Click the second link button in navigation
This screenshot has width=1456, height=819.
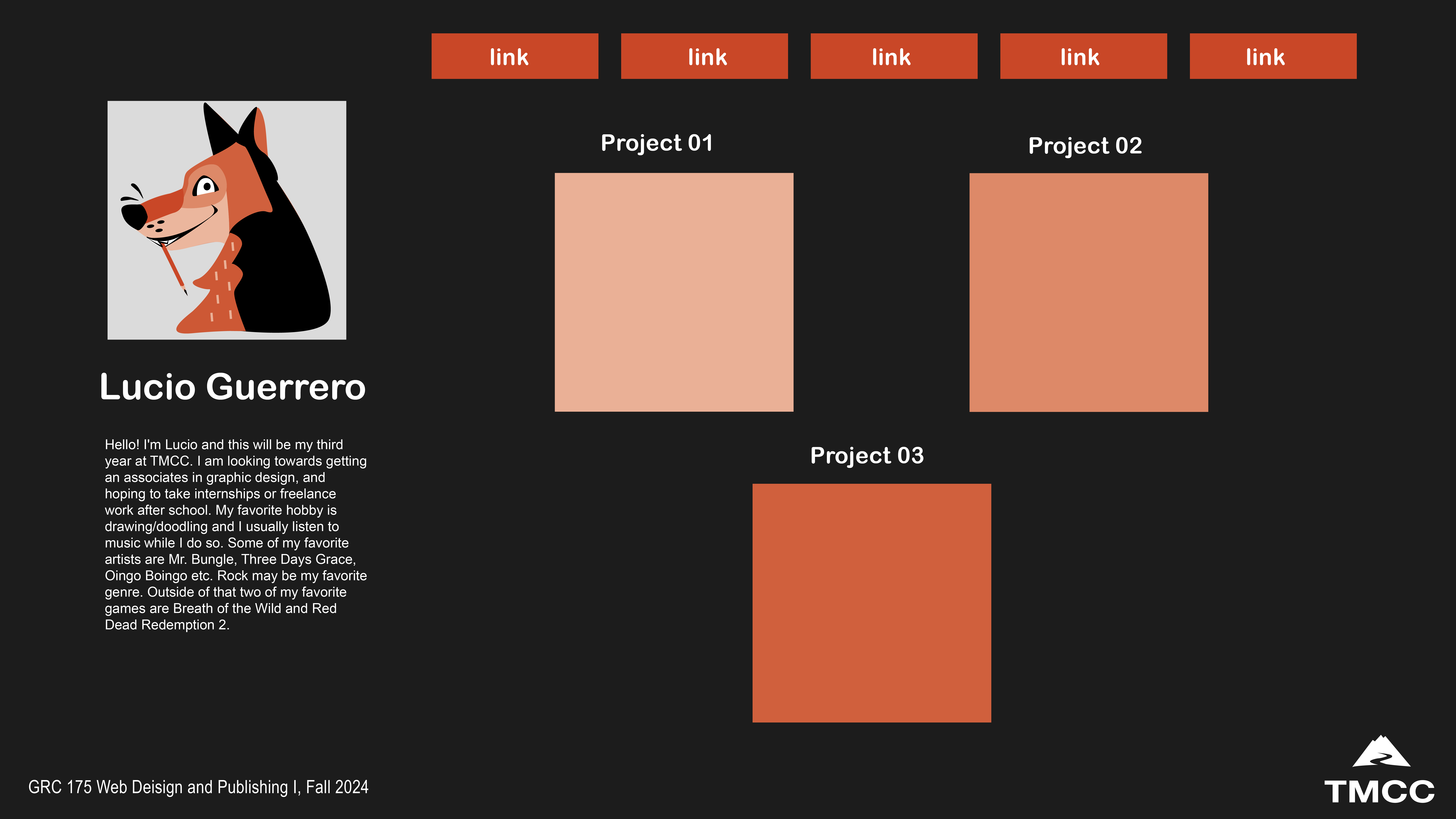[704, 56]
